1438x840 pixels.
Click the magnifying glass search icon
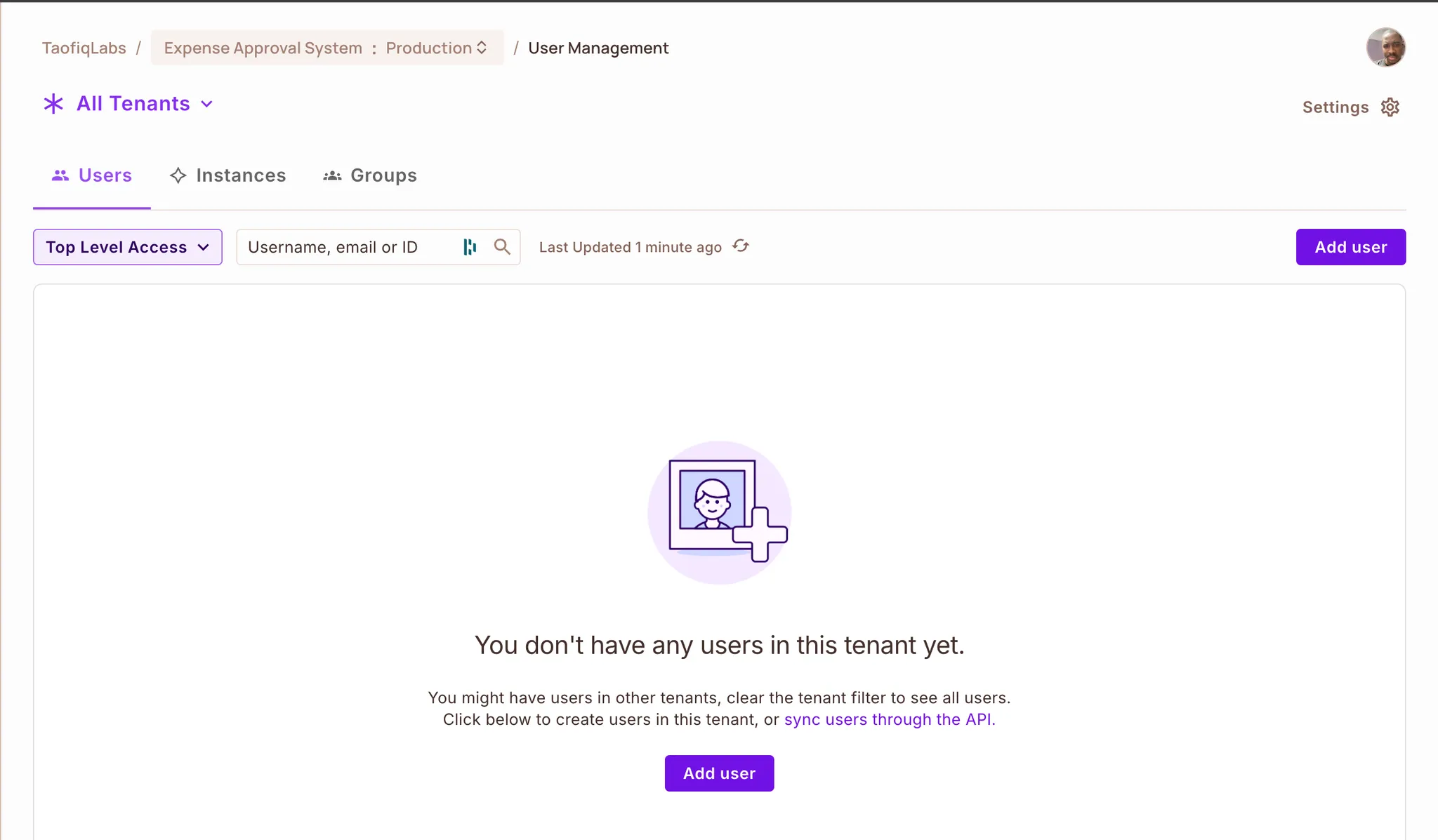point(502,246)
